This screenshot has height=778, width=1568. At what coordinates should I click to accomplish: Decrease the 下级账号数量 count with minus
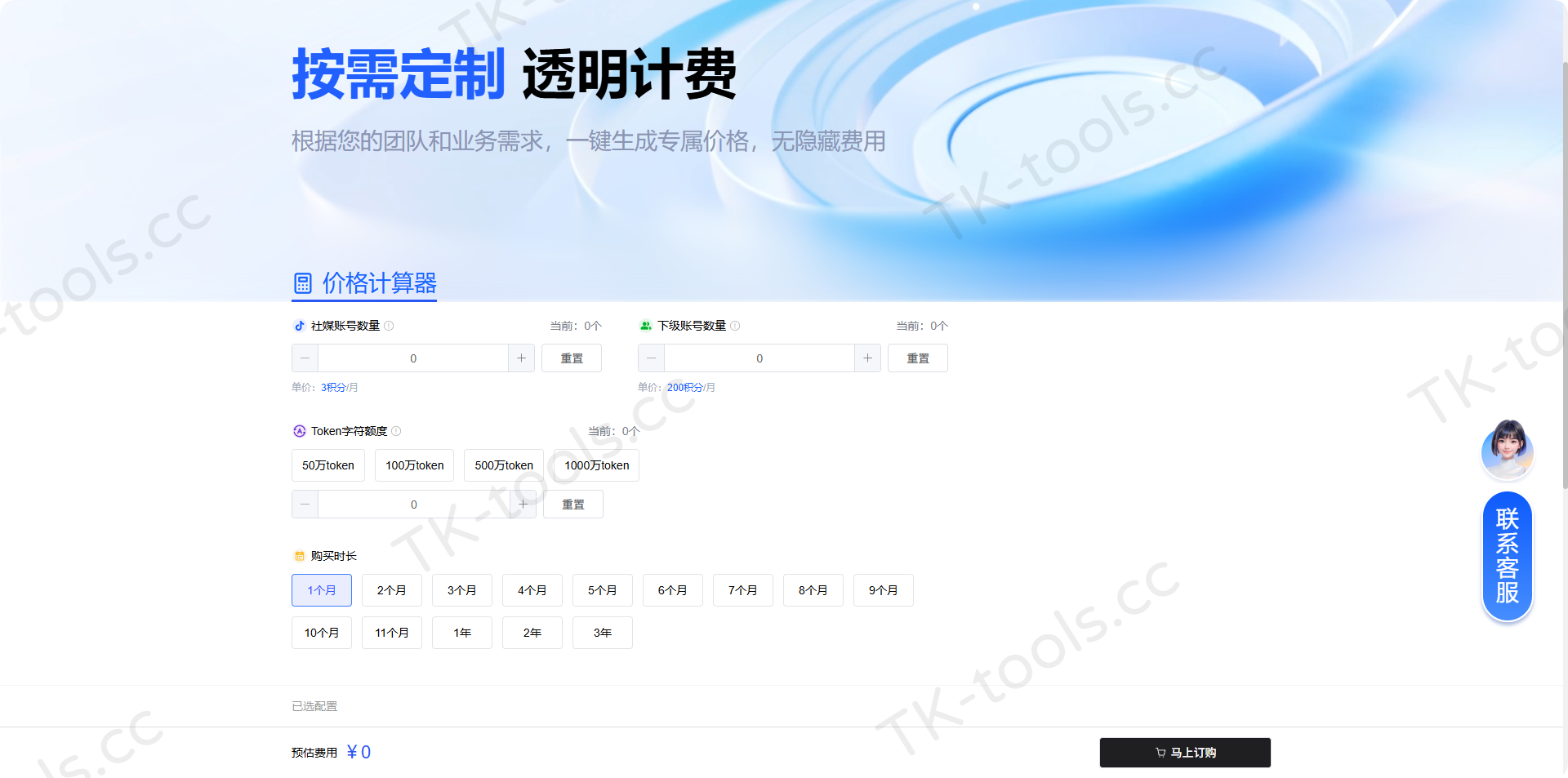(651, 358)
